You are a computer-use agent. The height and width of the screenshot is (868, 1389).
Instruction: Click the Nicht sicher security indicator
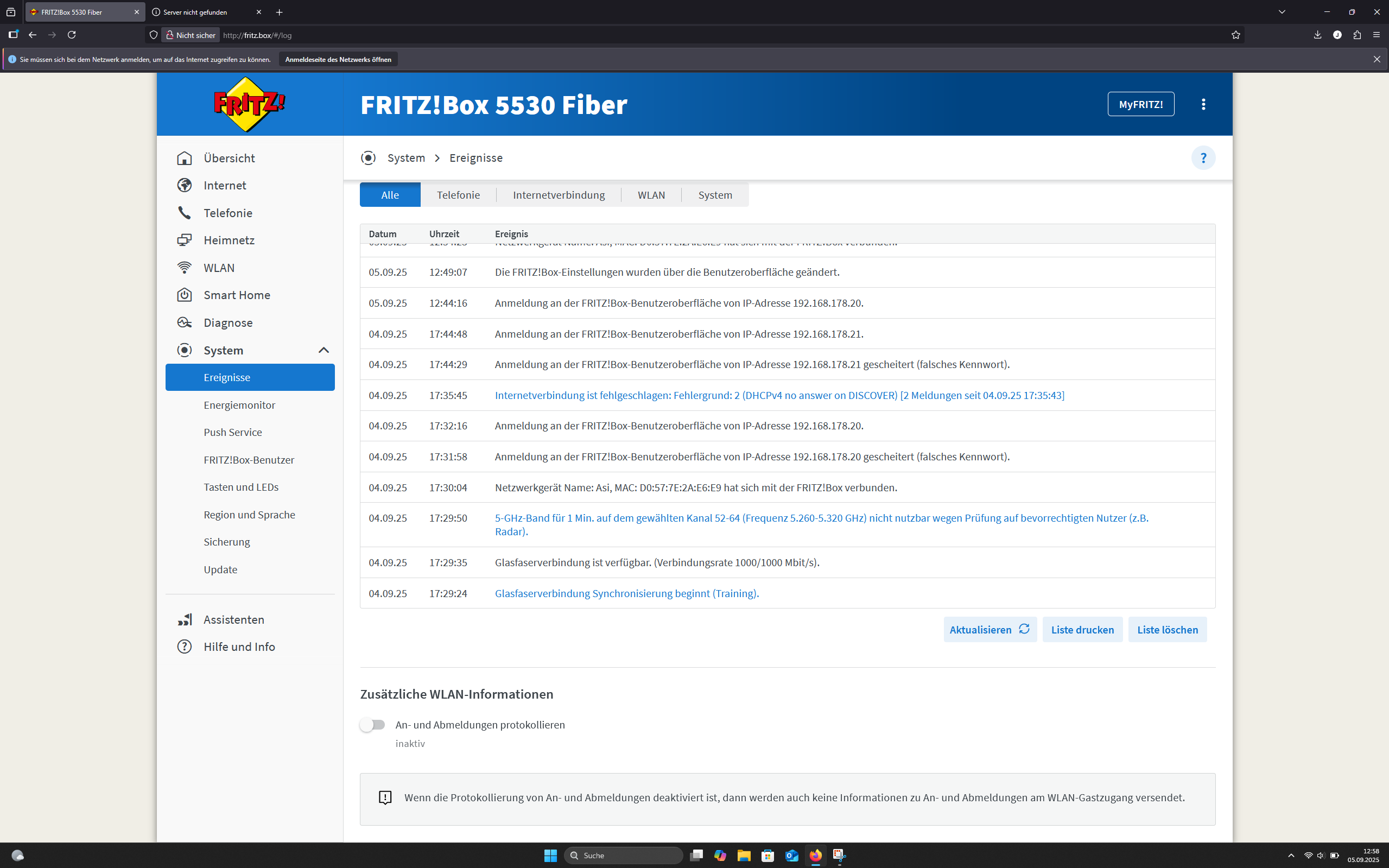[x=191, y=35]
